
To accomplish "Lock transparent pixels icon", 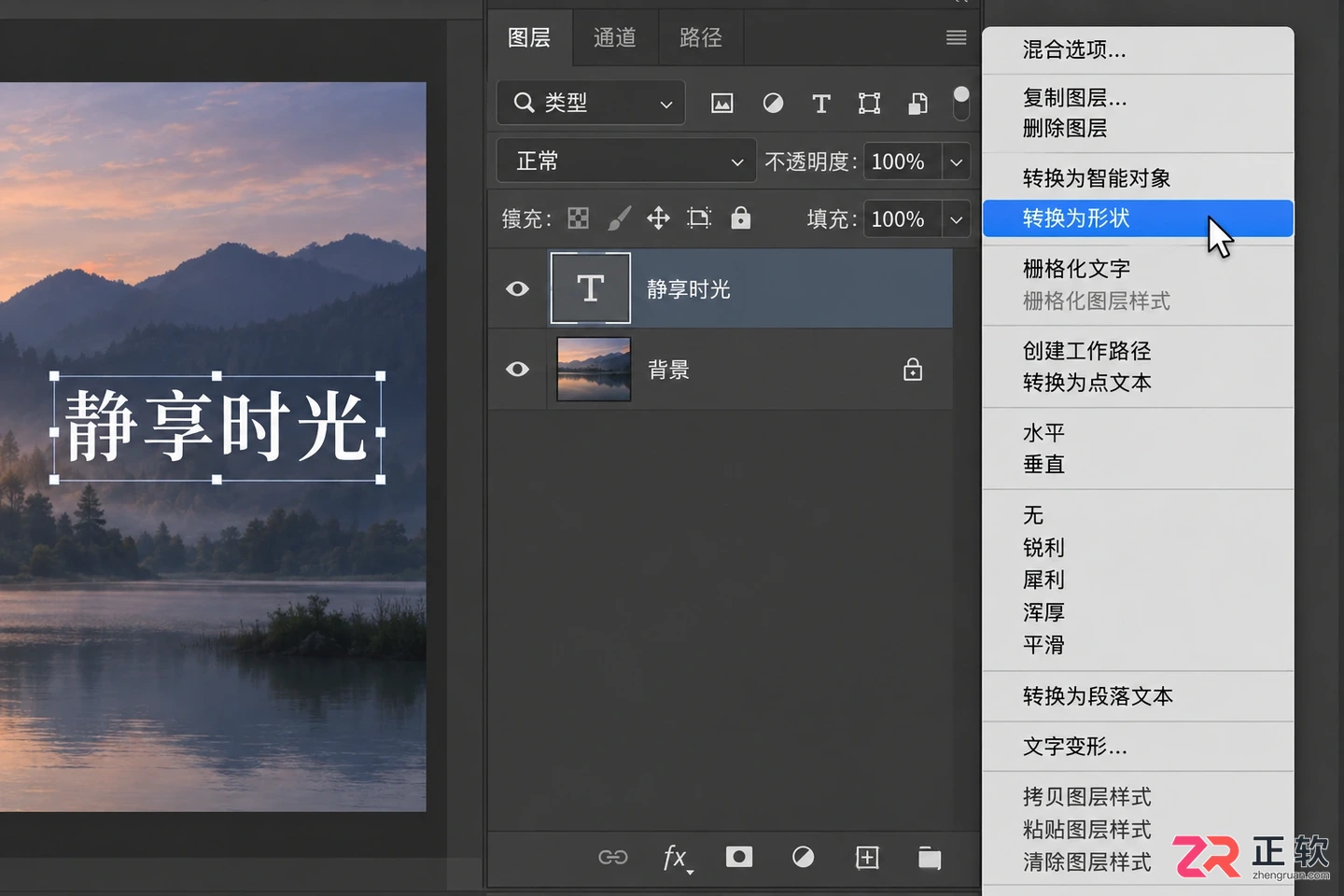I will click(x=579, y=218).
